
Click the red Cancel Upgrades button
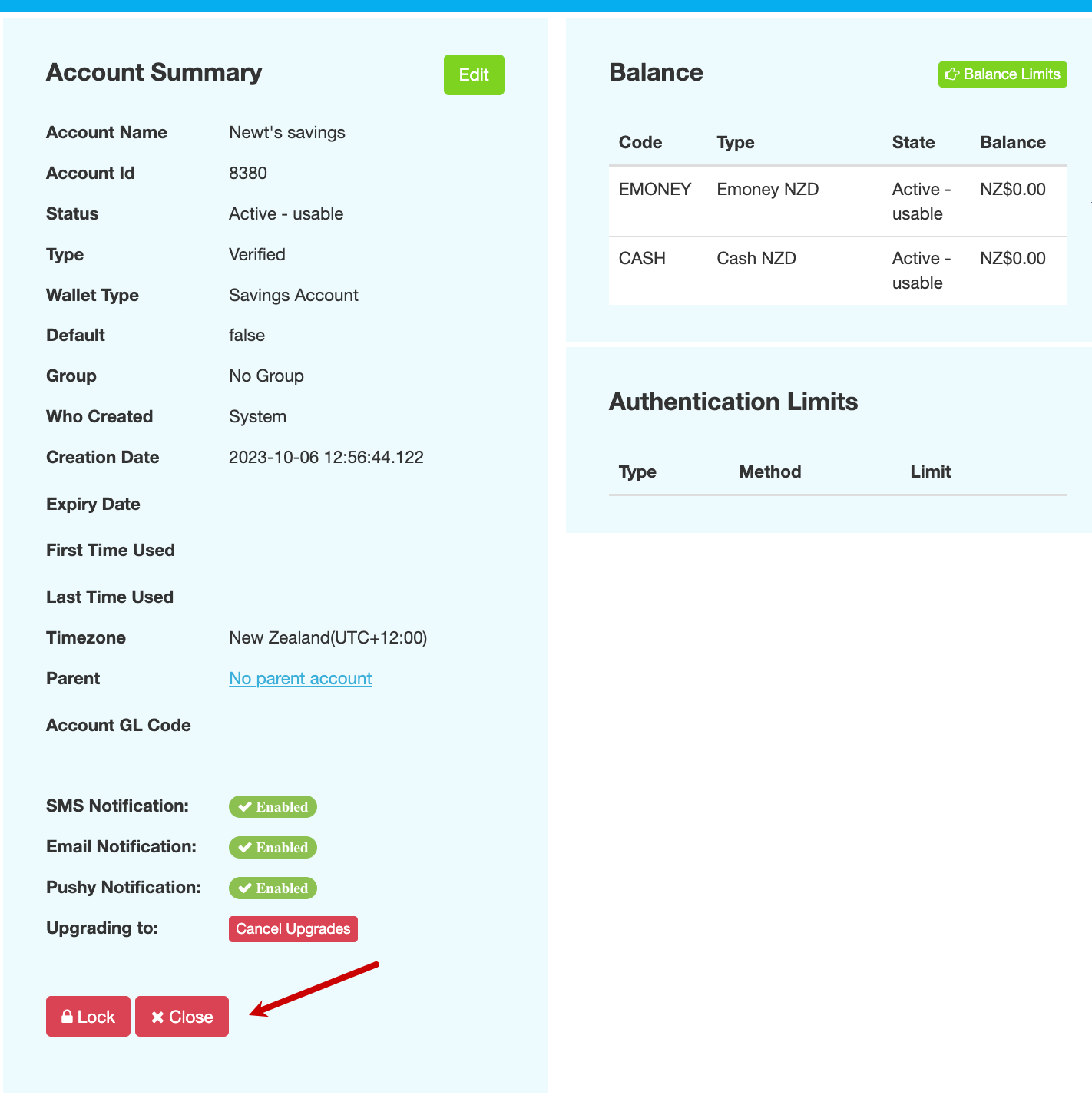pos(293,928)
